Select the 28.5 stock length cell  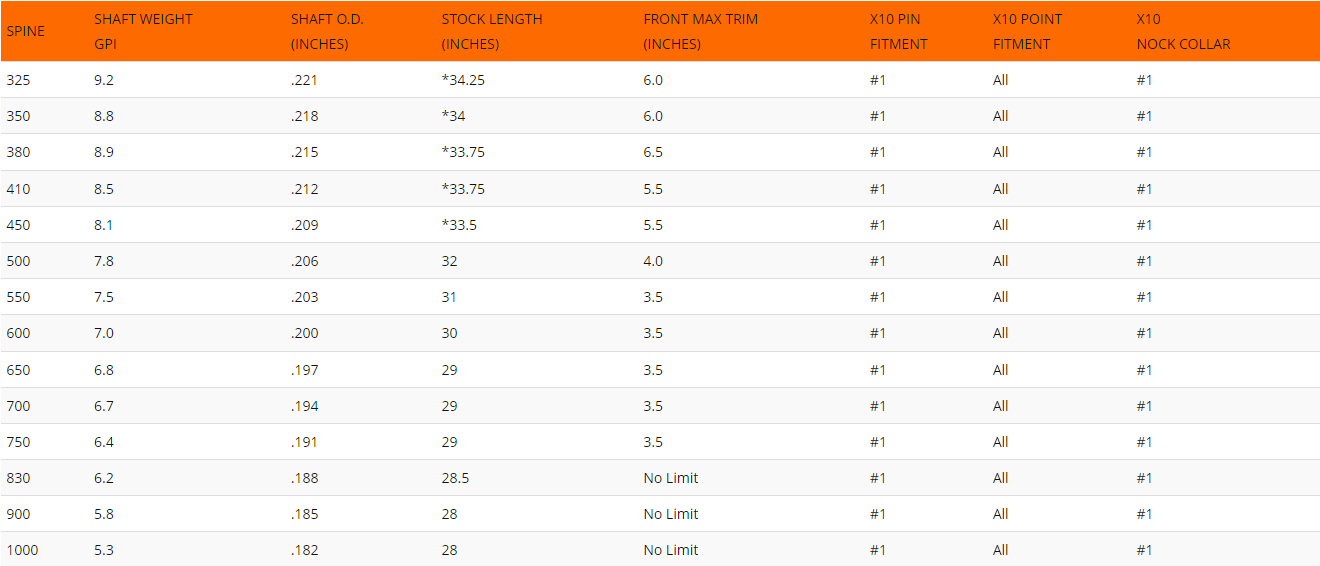pos(455,478)
